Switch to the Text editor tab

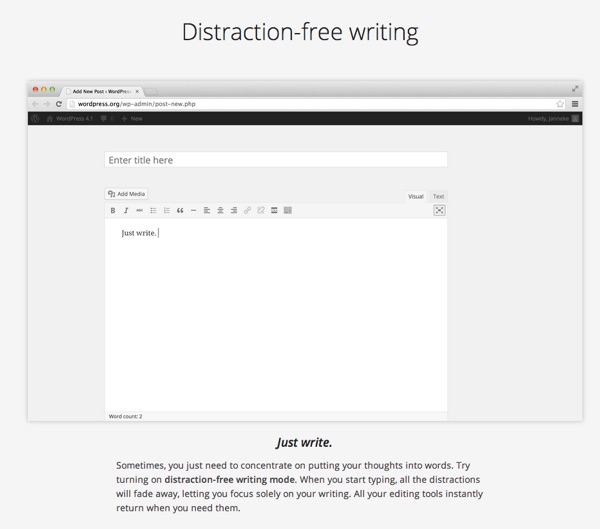[x=438, y=196]
